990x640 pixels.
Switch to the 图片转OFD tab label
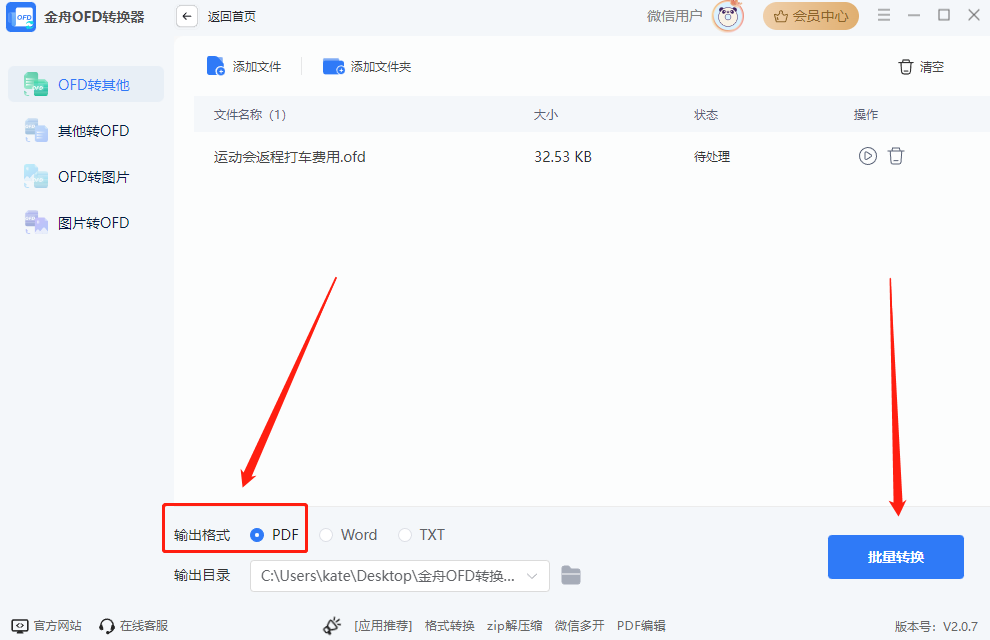pyautogui.click(x=93, y=223)
